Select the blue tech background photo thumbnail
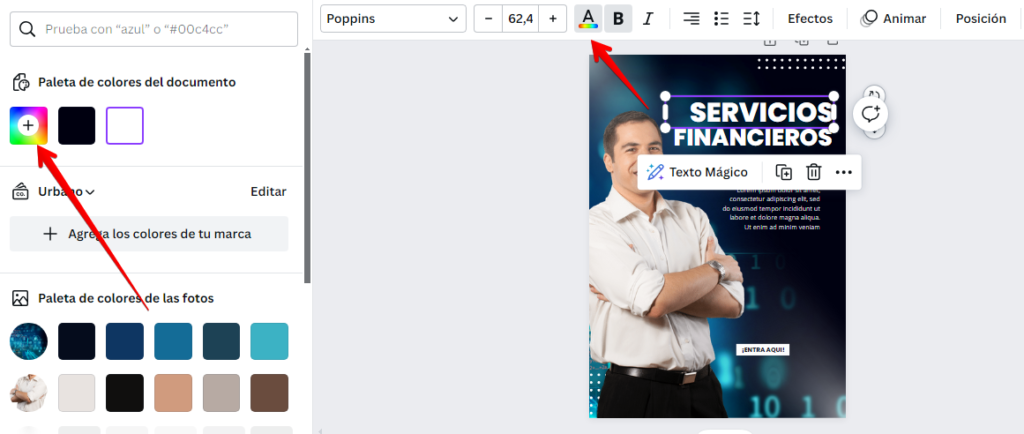Screen dimensions: 1024x434 (29, 341)
